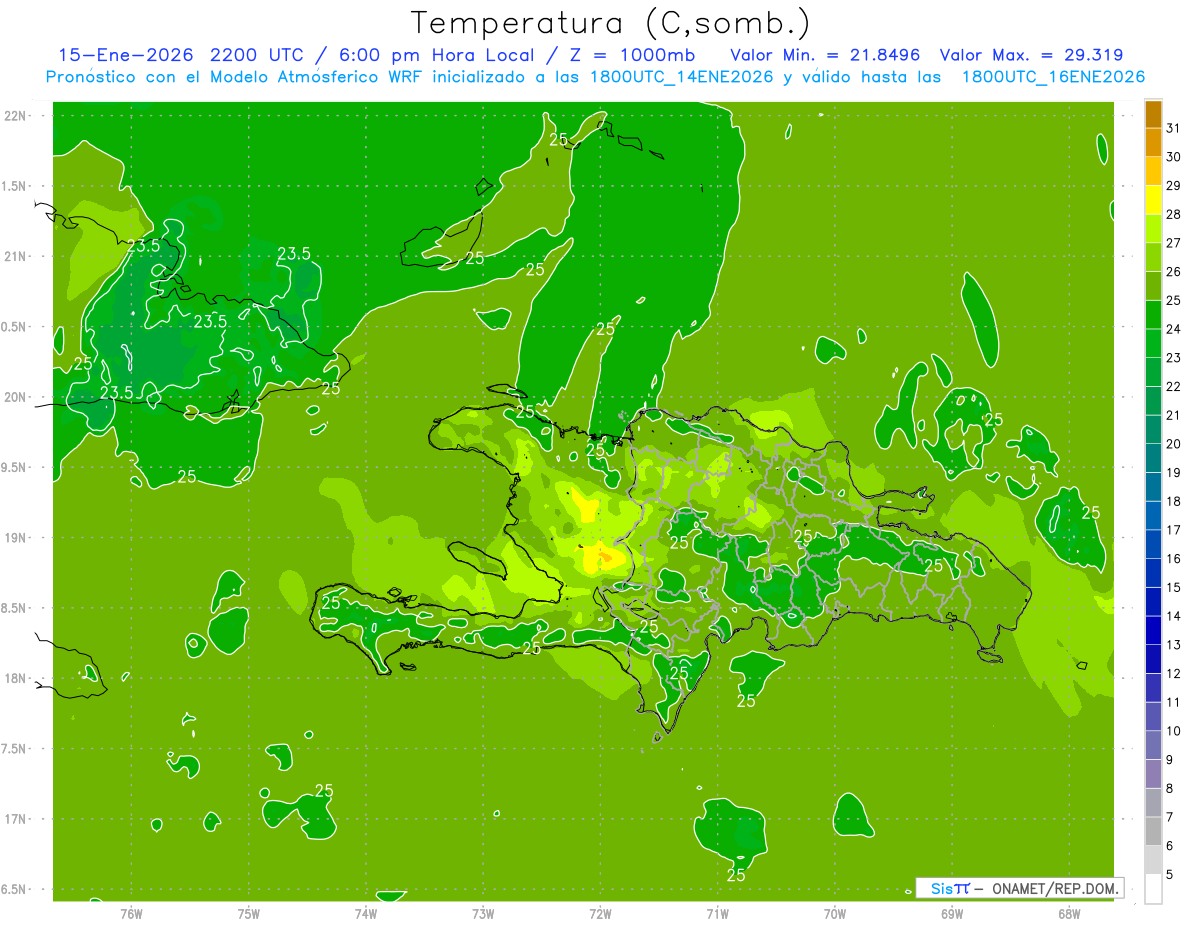This screenshot has width=1200, height=927.
Task: Click the "21N" latitude axis label
Action: [17, 256]
